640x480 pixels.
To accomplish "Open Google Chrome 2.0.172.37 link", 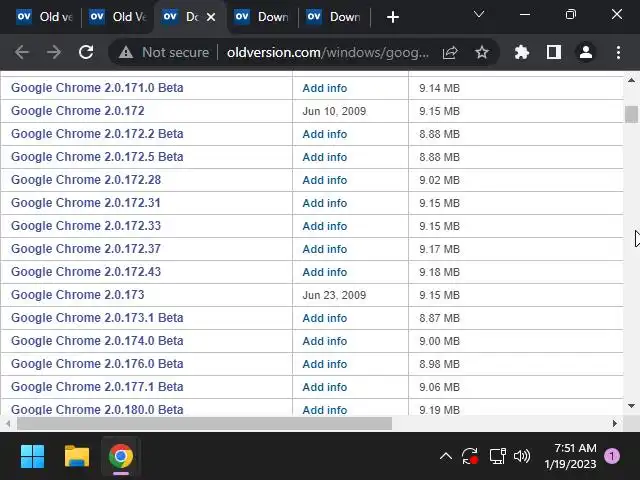I will (x=86, y=249).
